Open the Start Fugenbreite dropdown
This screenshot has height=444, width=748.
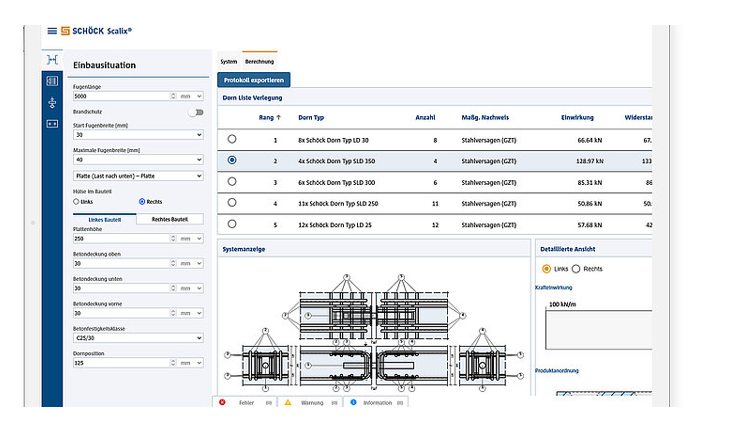[x=138, y=134]
